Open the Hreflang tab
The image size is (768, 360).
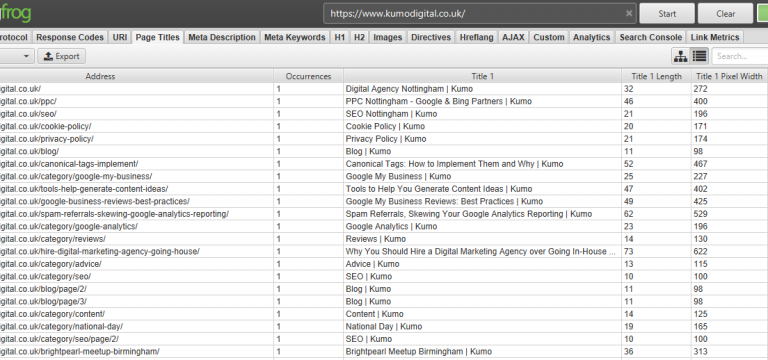[x=477, y=37]
